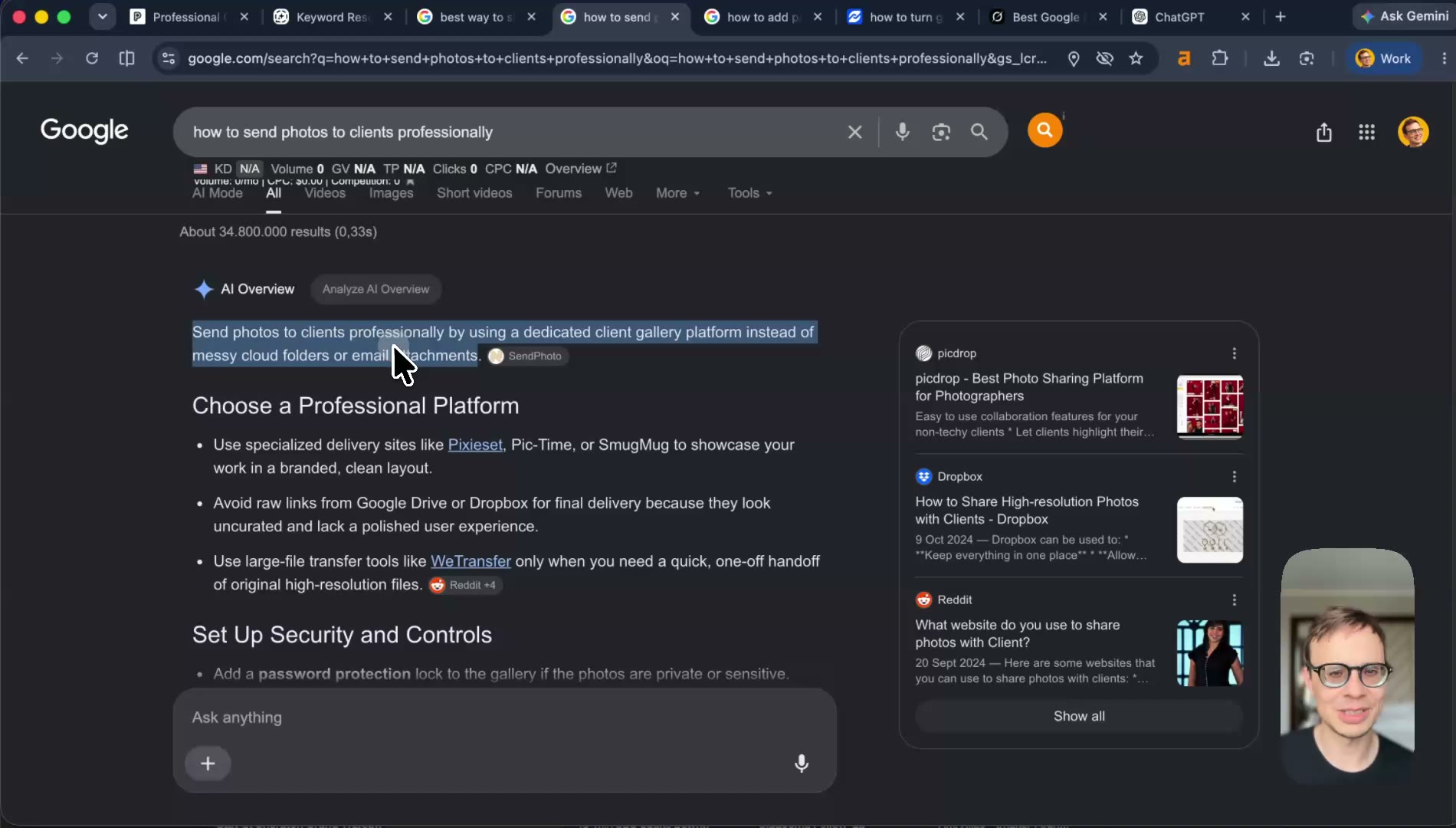
Task: Open the Extensions puzzle icon
Action: pos(1219,58)
